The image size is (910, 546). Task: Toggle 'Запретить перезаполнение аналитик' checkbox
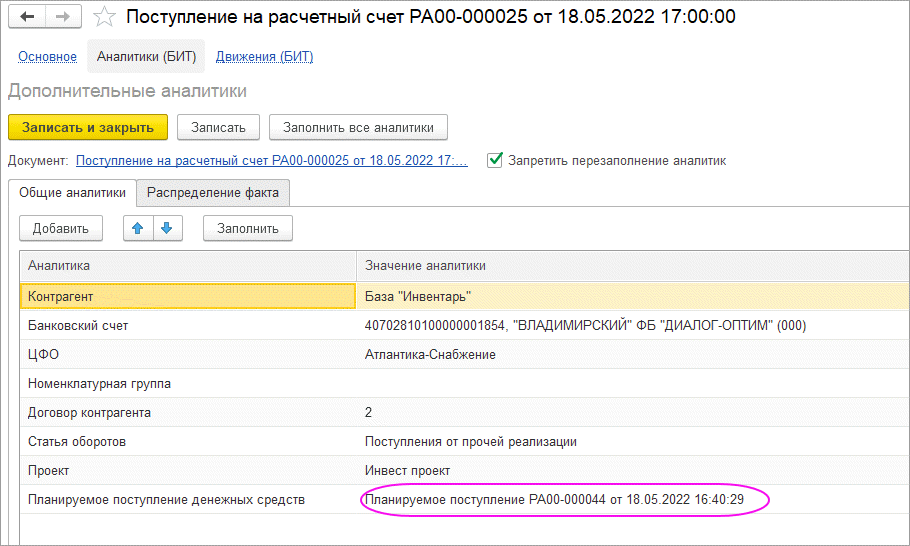pos(494,160)
